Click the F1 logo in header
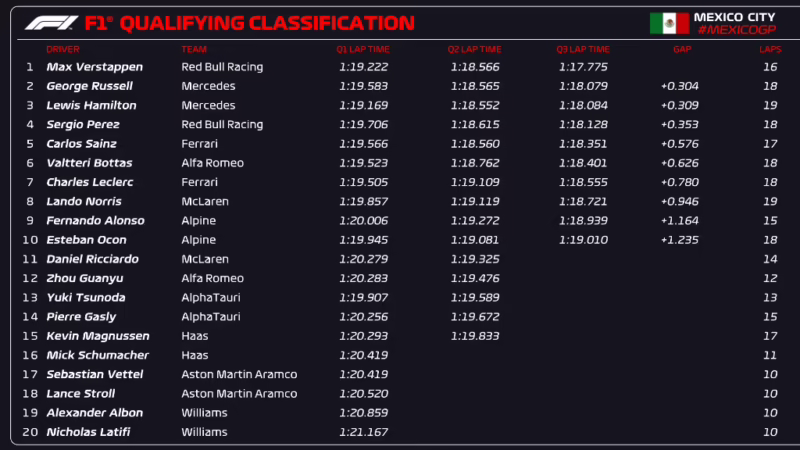Screen dimensions: 800x450 (49, 22)
